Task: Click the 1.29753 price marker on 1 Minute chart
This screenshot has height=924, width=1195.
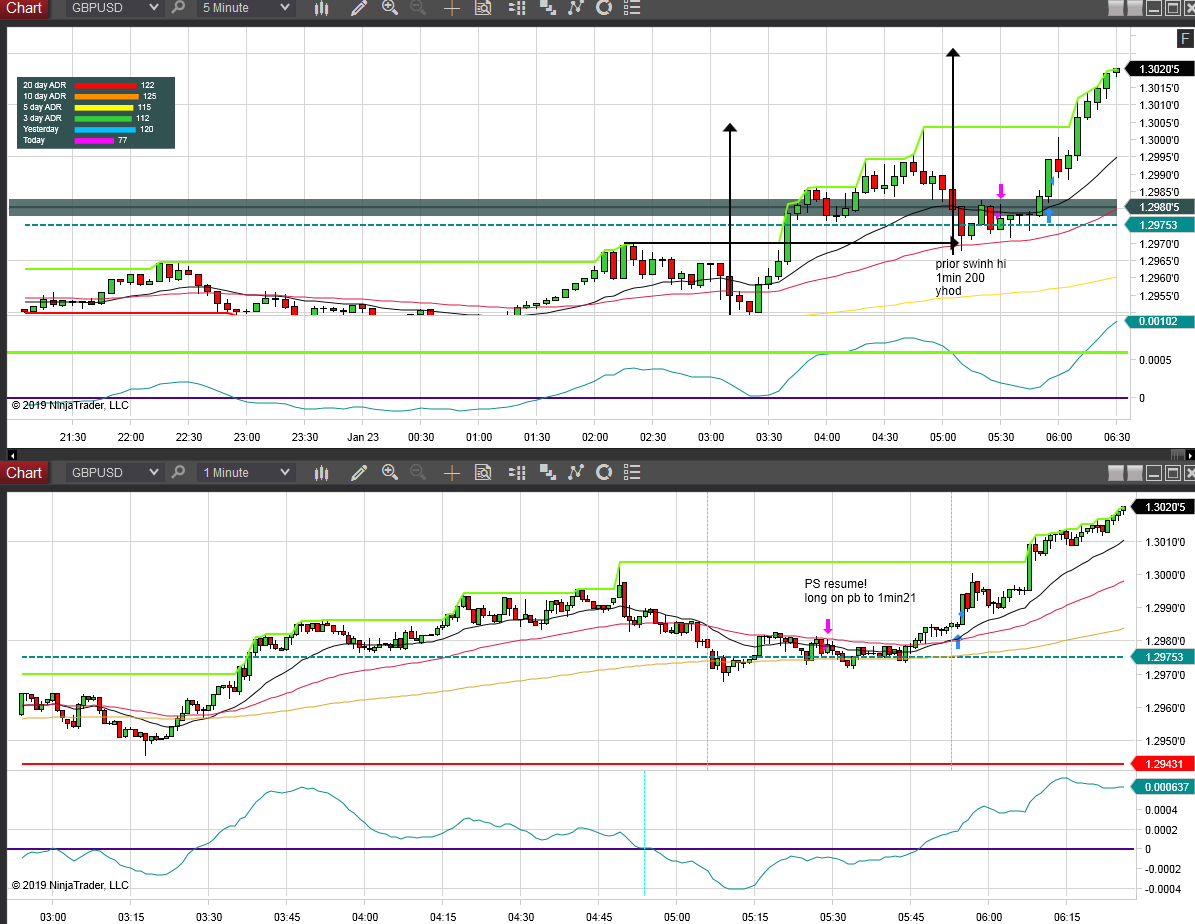Action: 1163,657
